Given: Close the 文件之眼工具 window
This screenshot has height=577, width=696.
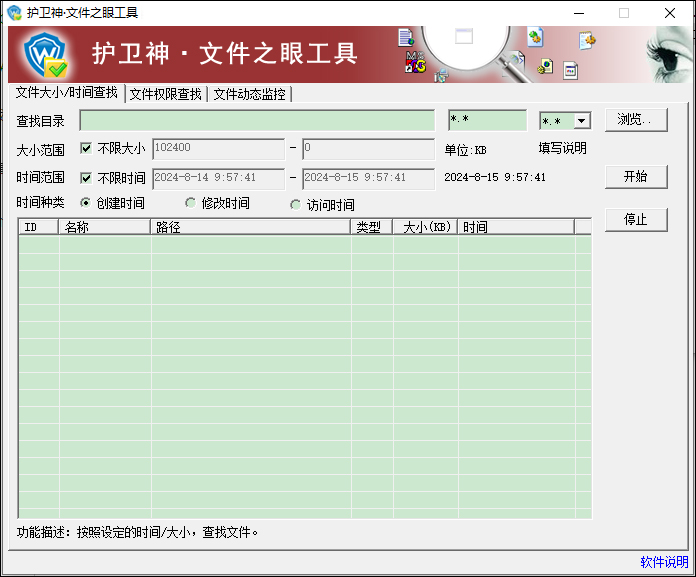Looking at the screenshot, I should tap(670, 13).
